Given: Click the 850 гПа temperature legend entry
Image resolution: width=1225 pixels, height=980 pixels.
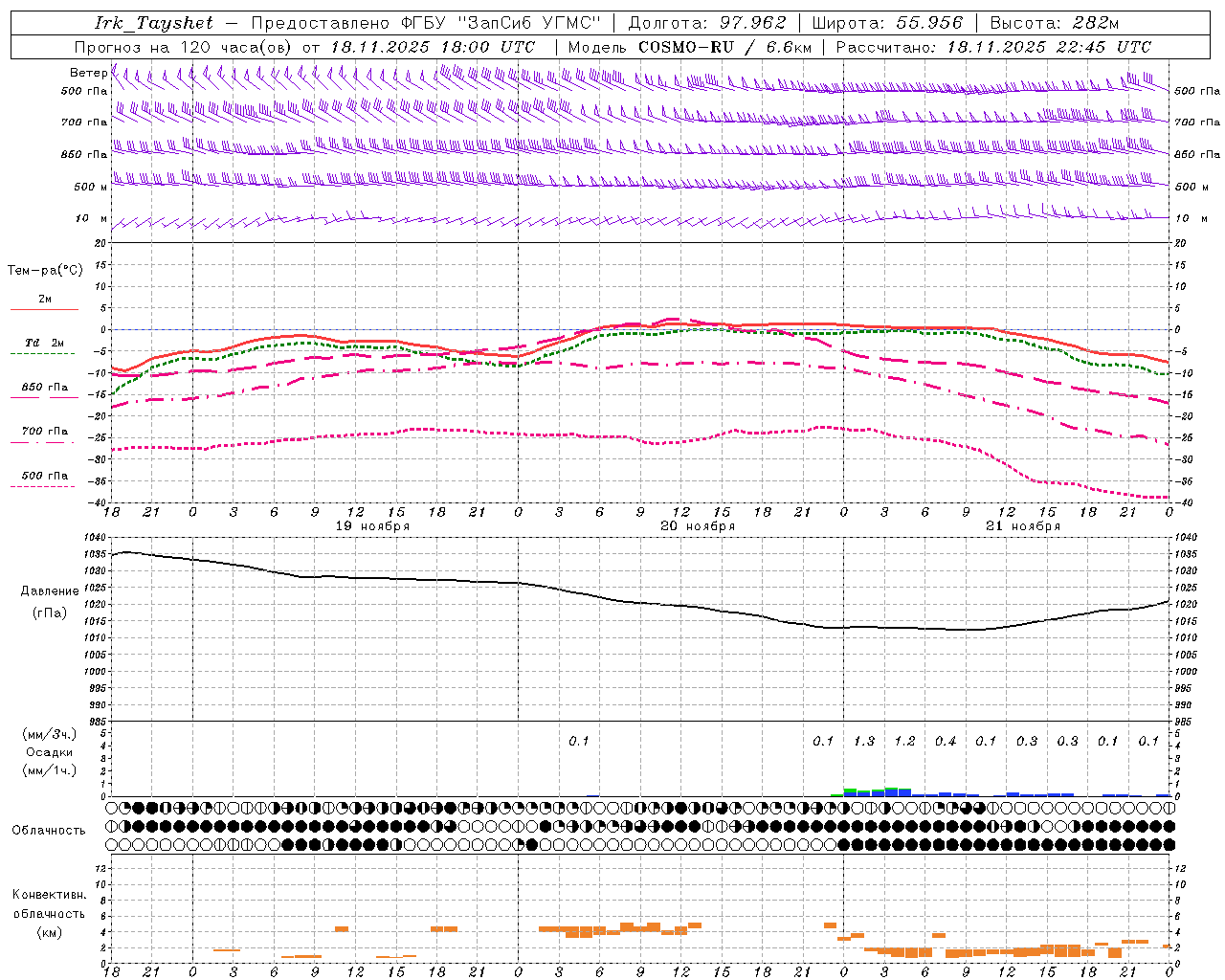Looking at the screenshot, I should (x=45, y=388).
